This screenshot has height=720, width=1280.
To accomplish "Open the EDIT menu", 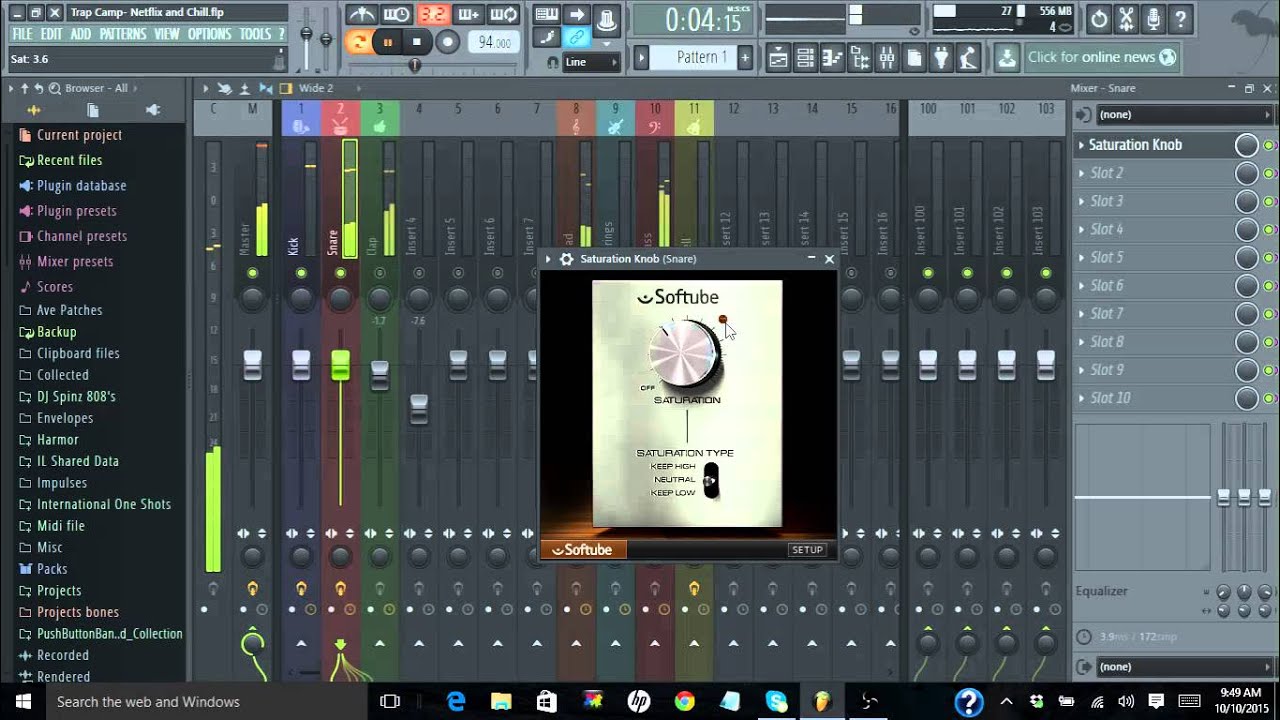I will click(x=51, y=34).
